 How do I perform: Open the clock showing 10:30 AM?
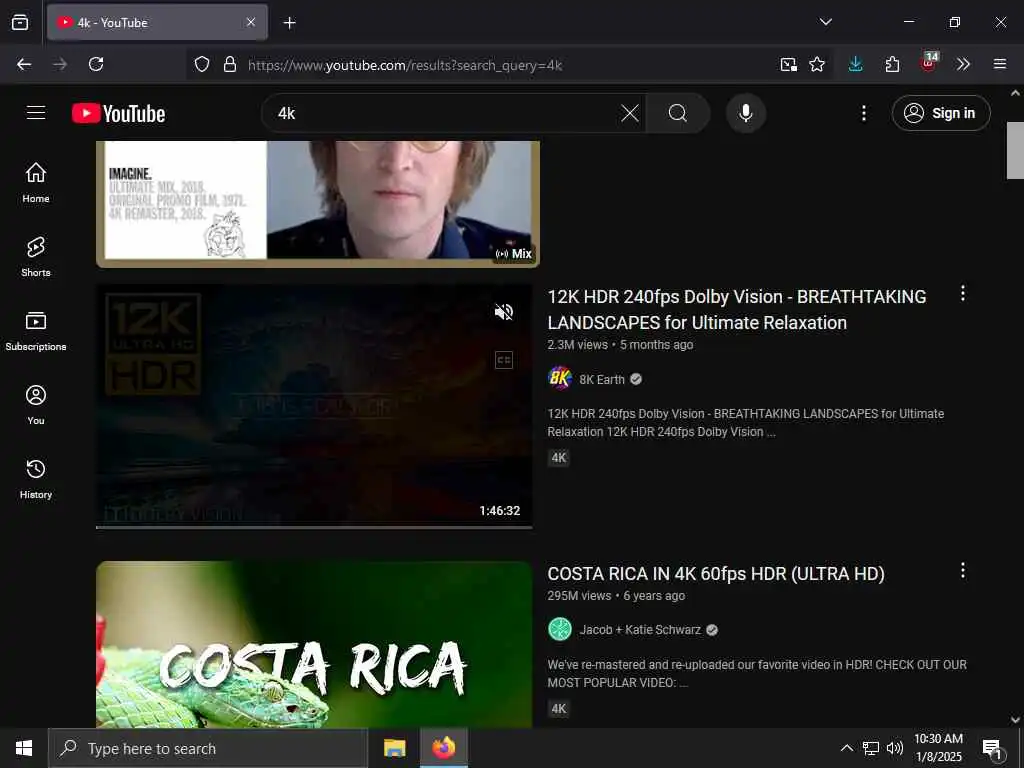tap(938, 748)
